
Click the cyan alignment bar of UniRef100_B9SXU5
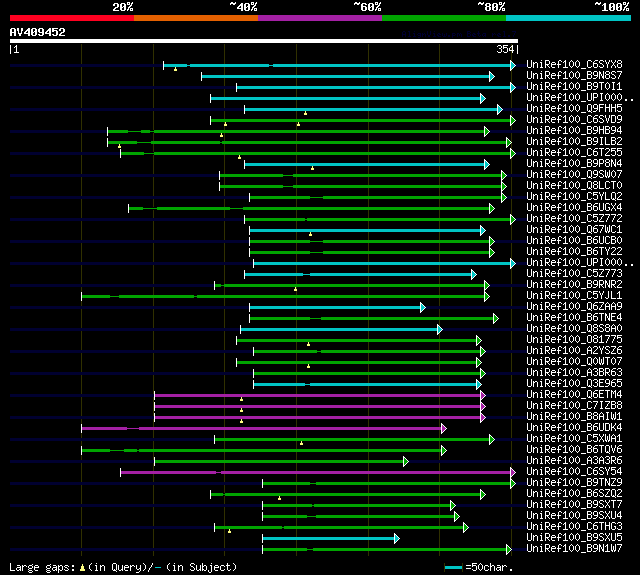(x=331, y=539)
